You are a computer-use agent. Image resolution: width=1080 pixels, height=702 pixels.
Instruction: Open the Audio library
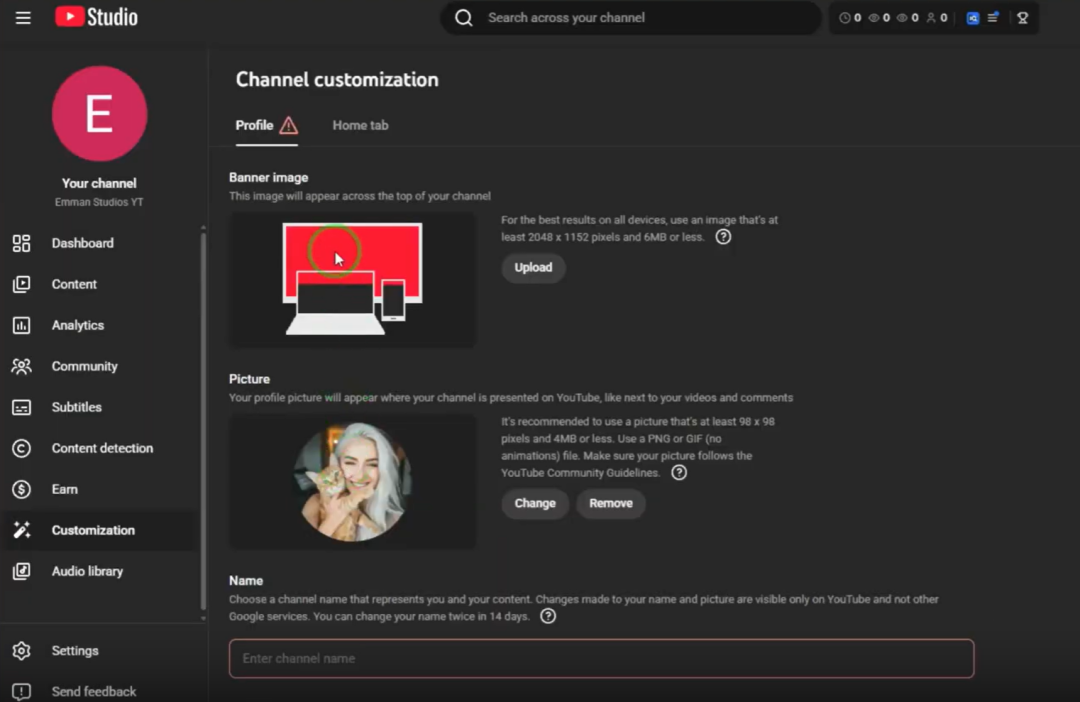[x=87, y=571]
